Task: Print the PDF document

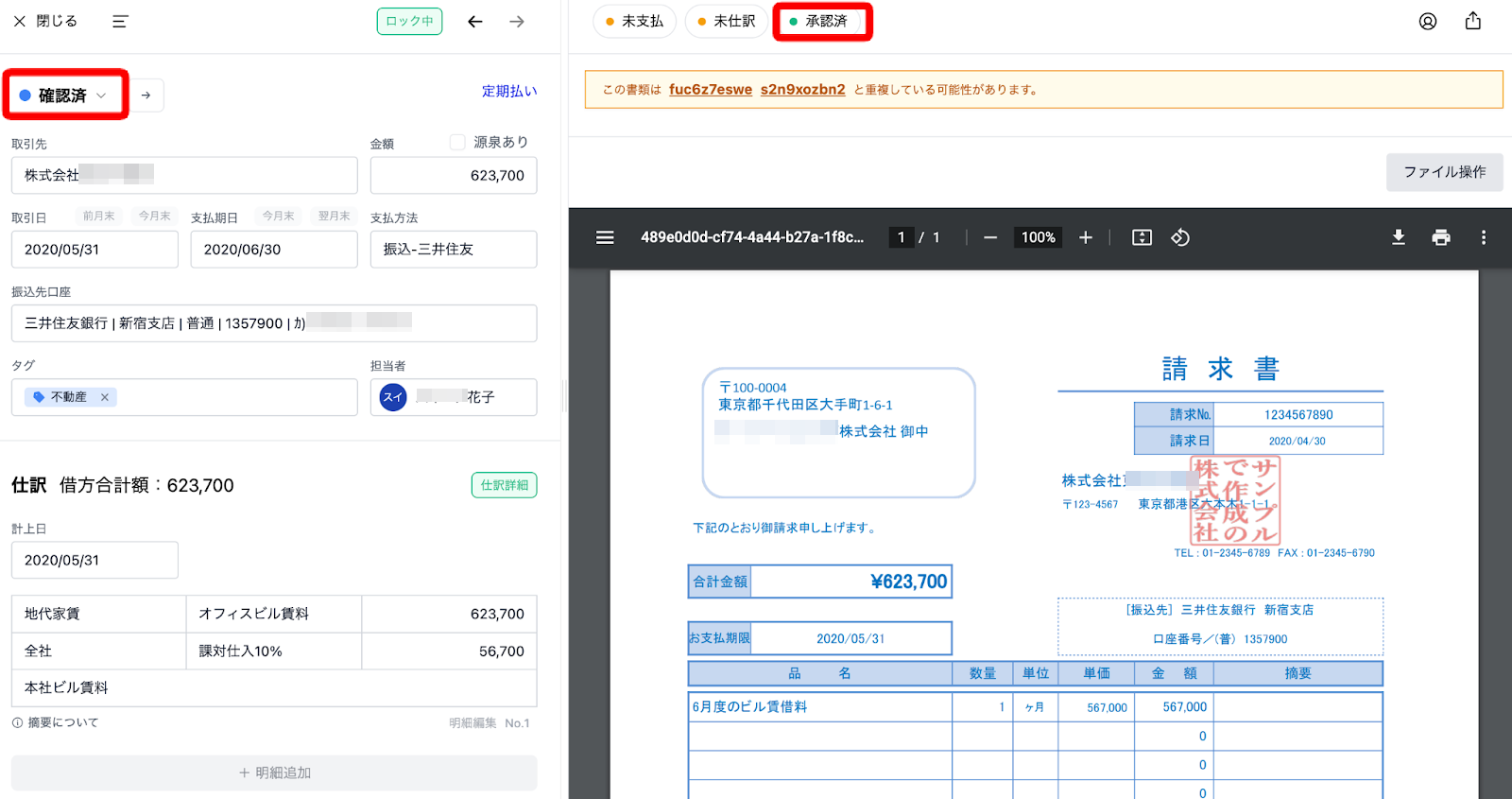Action: (x=1441, y=237)
